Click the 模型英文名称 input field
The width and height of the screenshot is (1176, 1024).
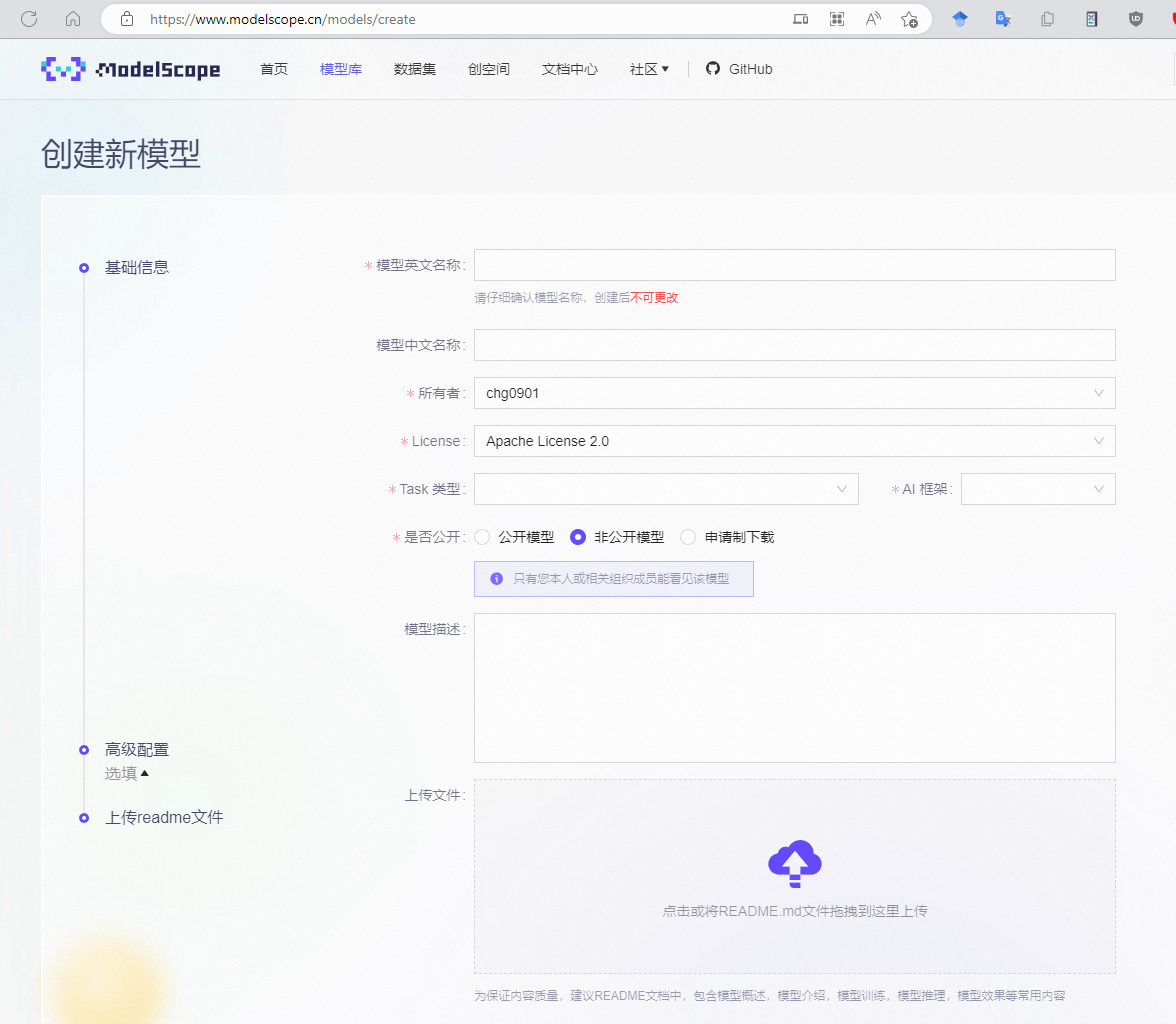click(x=794, y=265)
